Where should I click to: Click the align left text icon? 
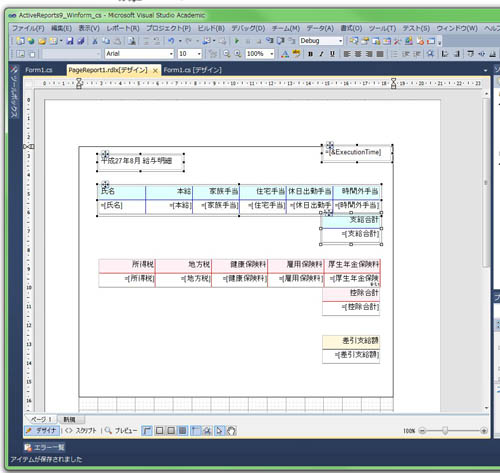(x=347, y=54)
